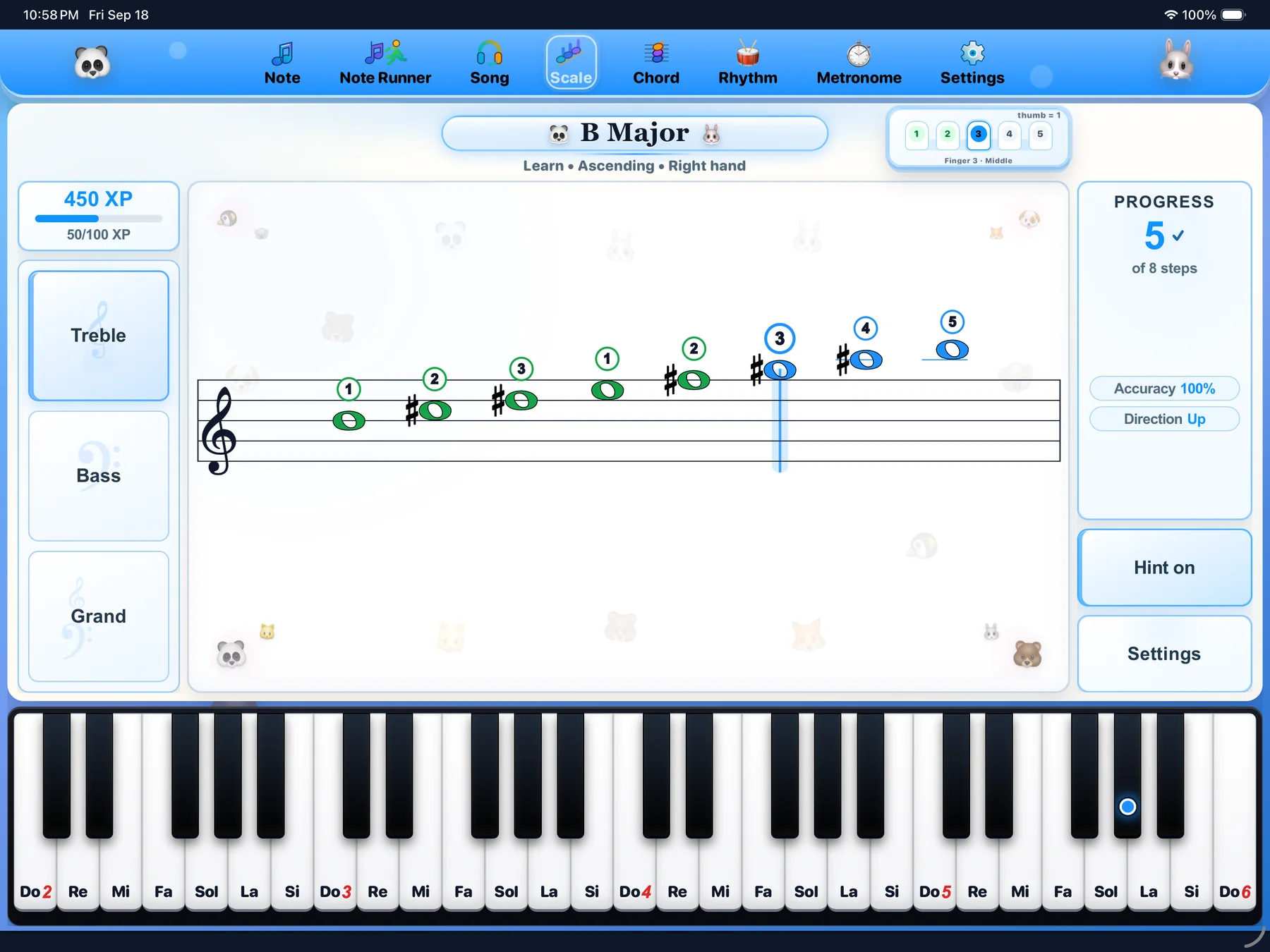Click the blue note labeled finger 4

[866, 360]
